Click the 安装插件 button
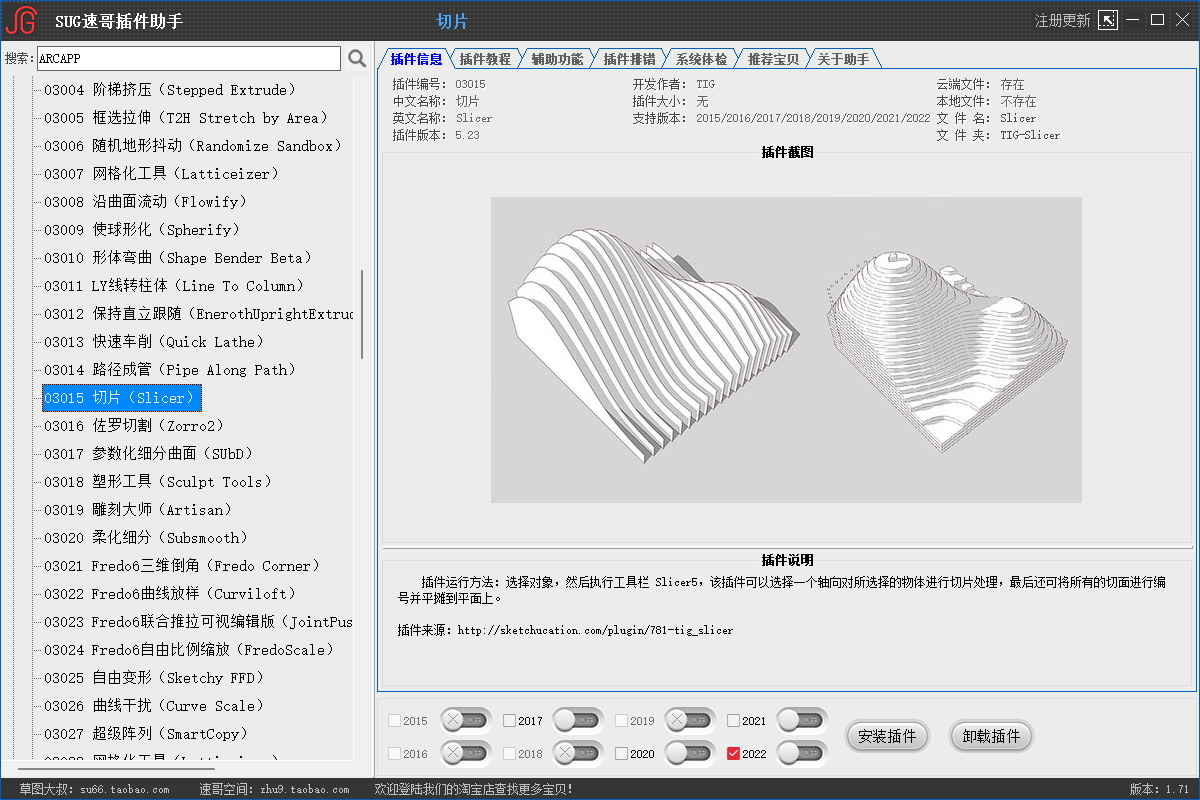The width and height of the screenshot is (1200, 800). coord(888,737)
